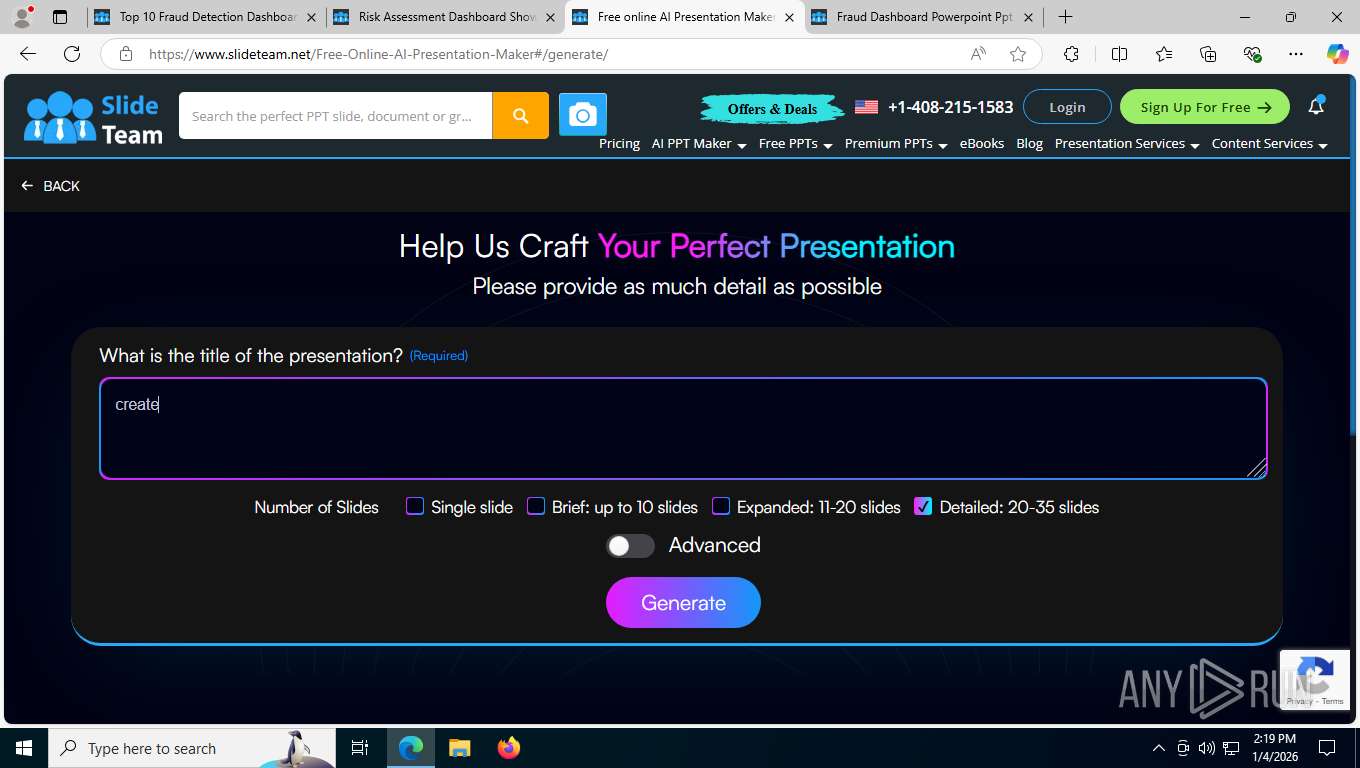Open a new browser tab
The width and height of the screenshot is (1360, 768).
pos(1065,17)
